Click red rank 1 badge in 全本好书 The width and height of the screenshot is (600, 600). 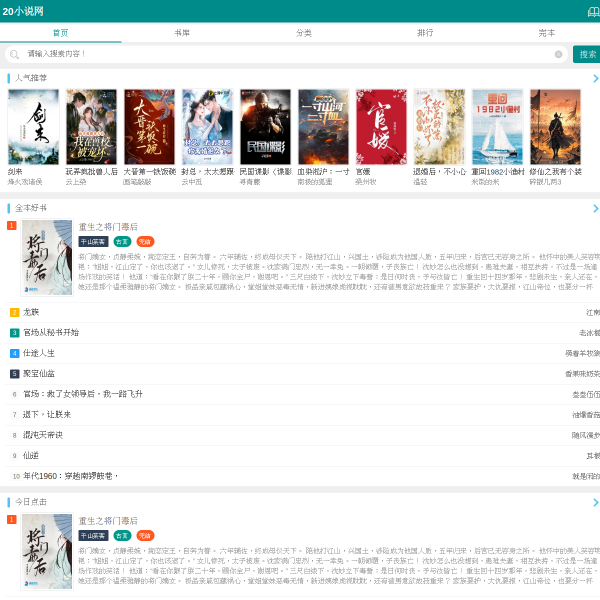tap(11, 226)
